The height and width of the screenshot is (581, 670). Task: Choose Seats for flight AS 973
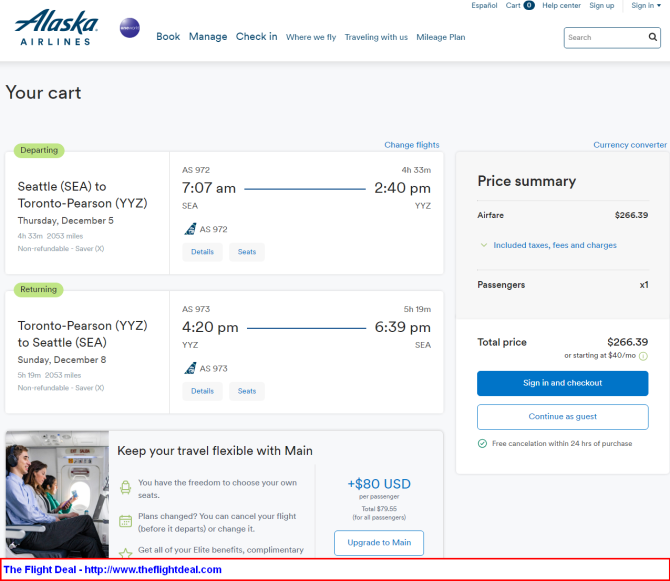[247, 391]
